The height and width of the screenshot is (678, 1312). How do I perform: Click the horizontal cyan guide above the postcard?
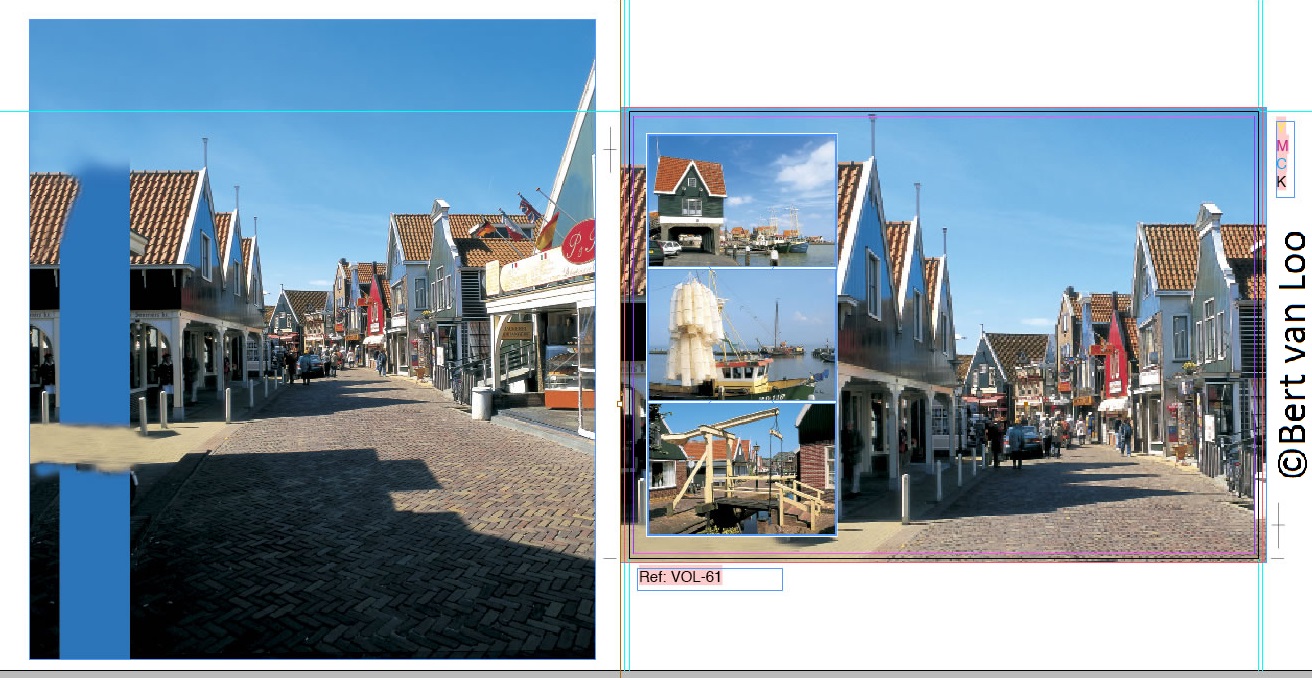tap(300, 111)
